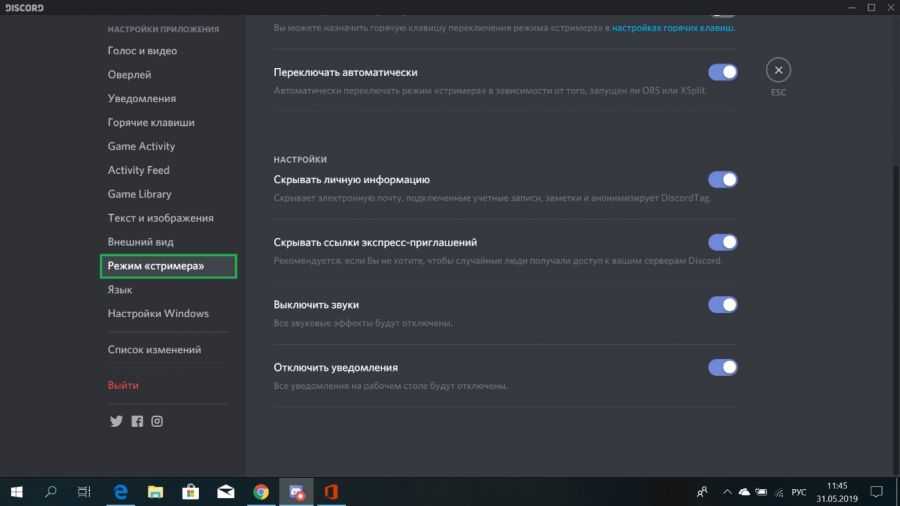900x506 pixels.
Task: Disable "Скрывать личную информацию" toggle
Action: click(722, 180)
